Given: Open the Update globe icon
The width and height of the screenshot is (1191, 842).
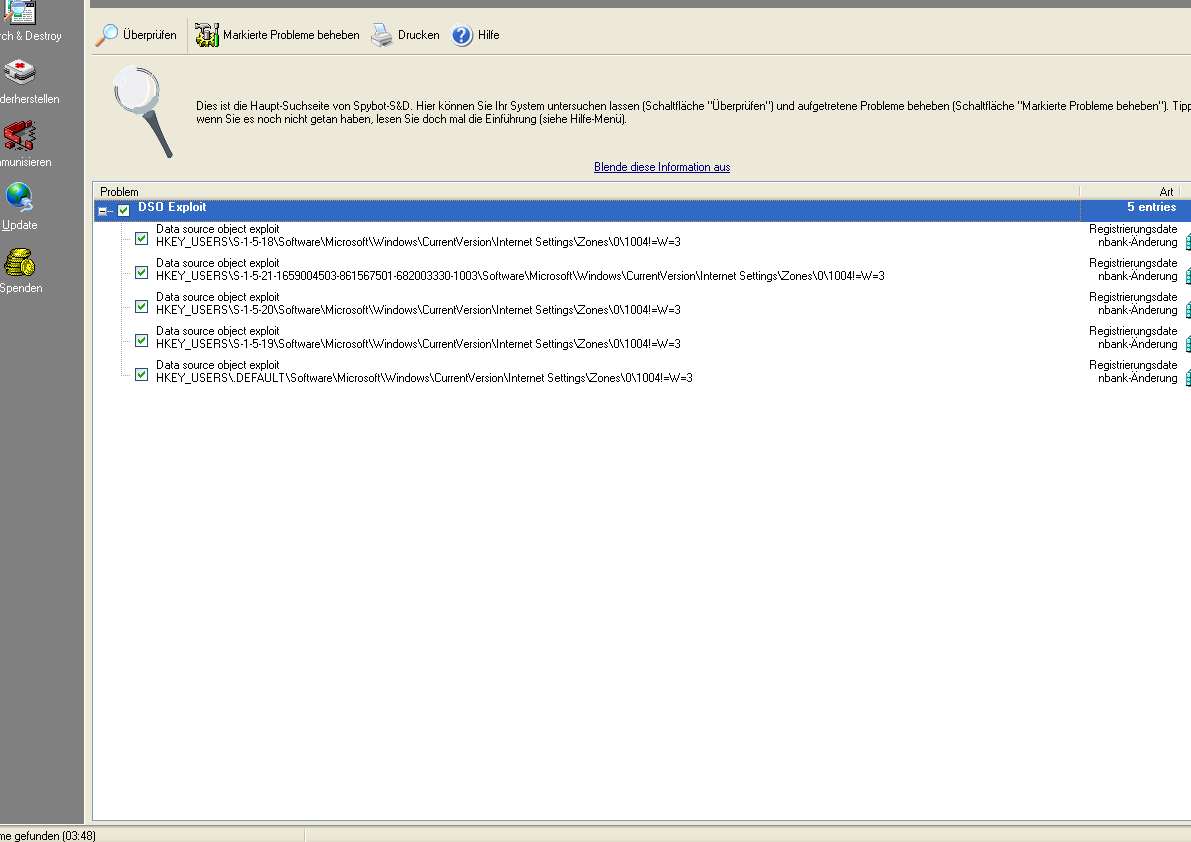Looking at the screenshot, I should tap(19, 198).
